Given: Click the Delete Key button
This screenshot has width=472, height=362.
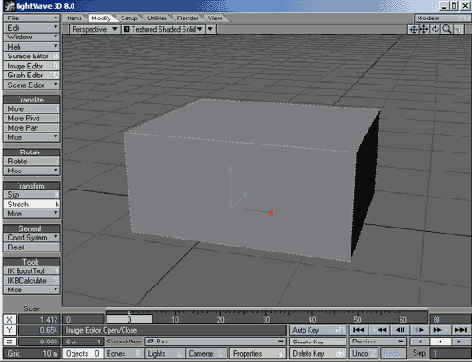Looking at the screenshot, I should click(x=318, y=353).
